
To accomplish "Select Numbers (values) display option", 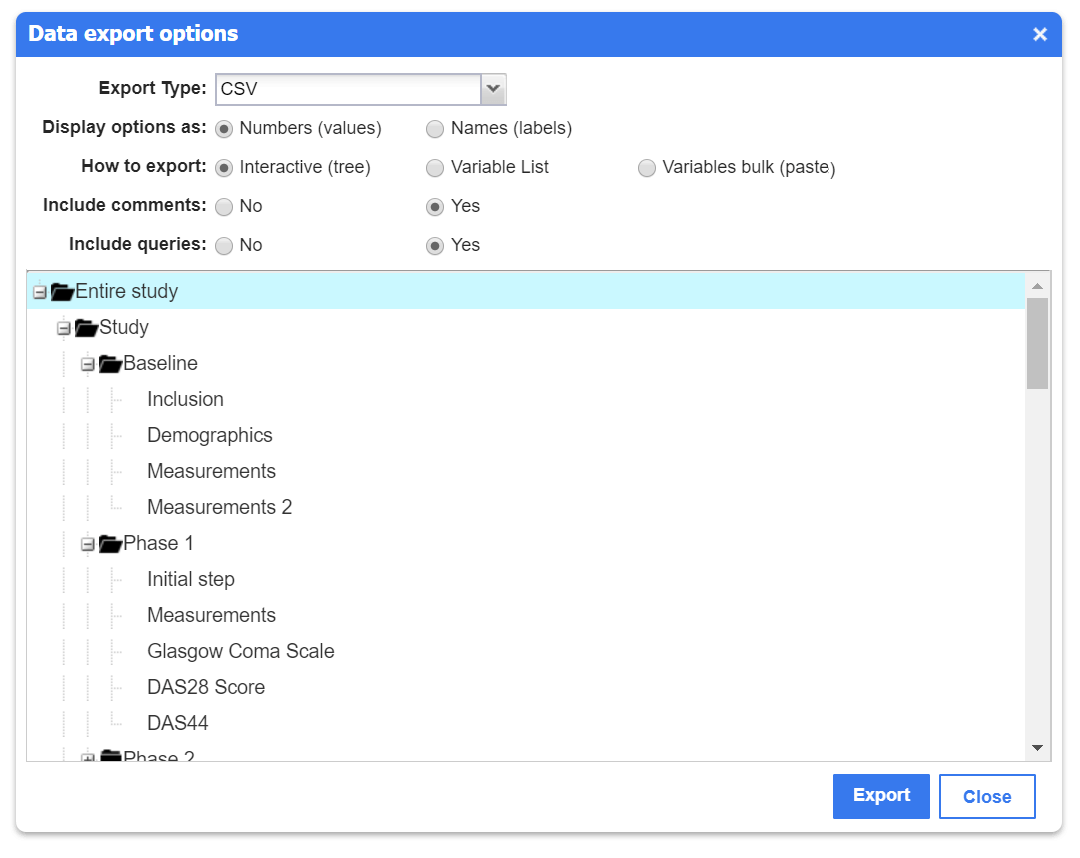I will point(224,129).
